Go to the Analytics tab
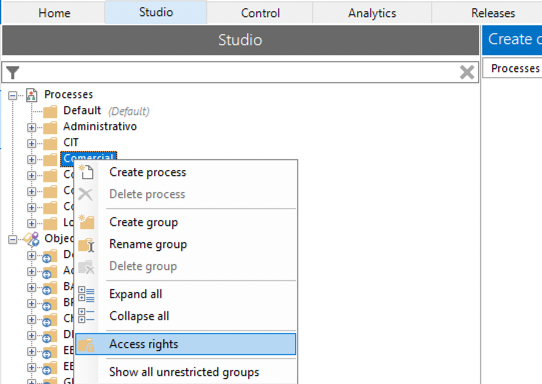Image resolution: width=542 pixels, height=384 pixels. pos(372,13)
